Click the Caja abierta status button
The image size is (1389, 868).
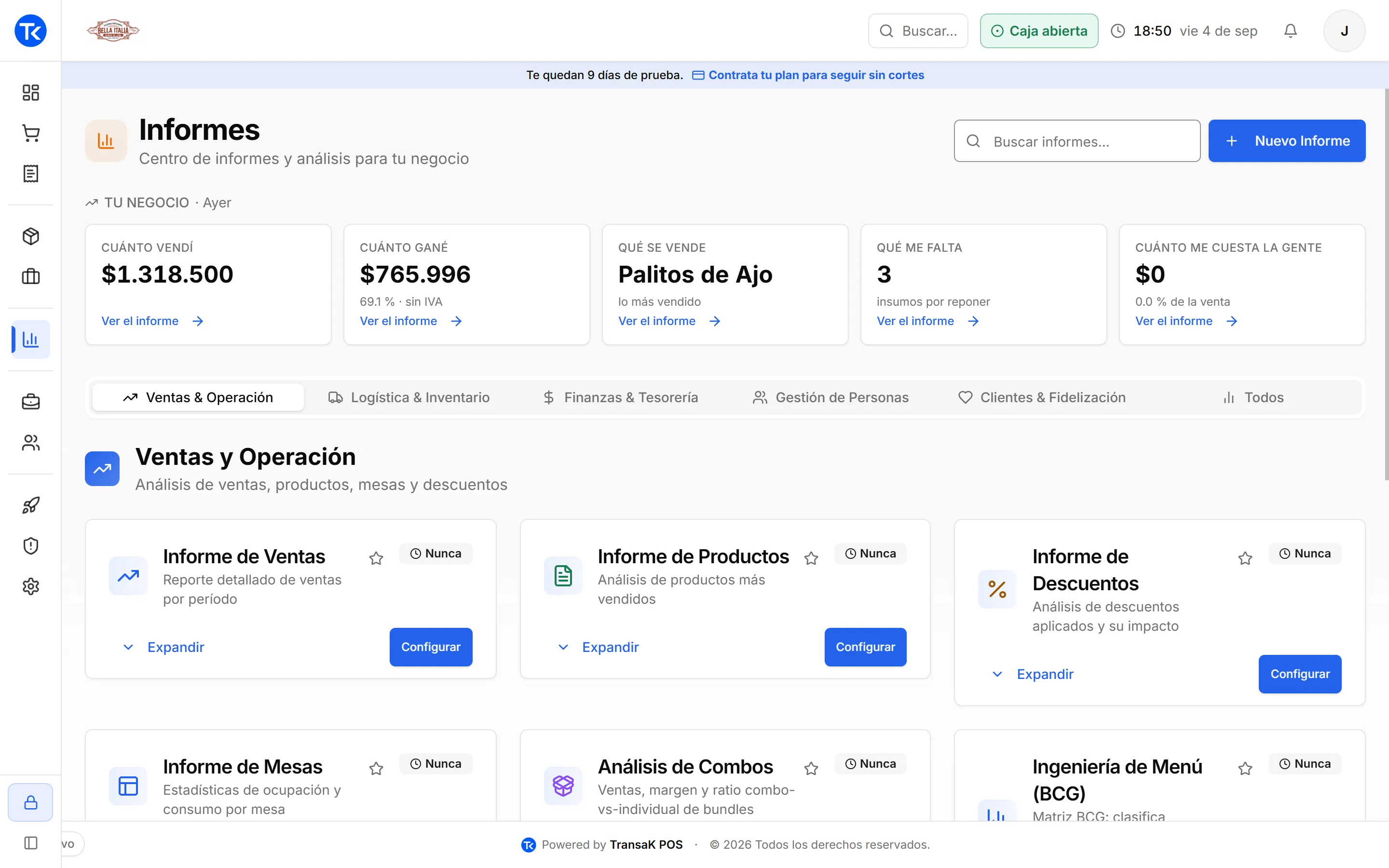1039,31
